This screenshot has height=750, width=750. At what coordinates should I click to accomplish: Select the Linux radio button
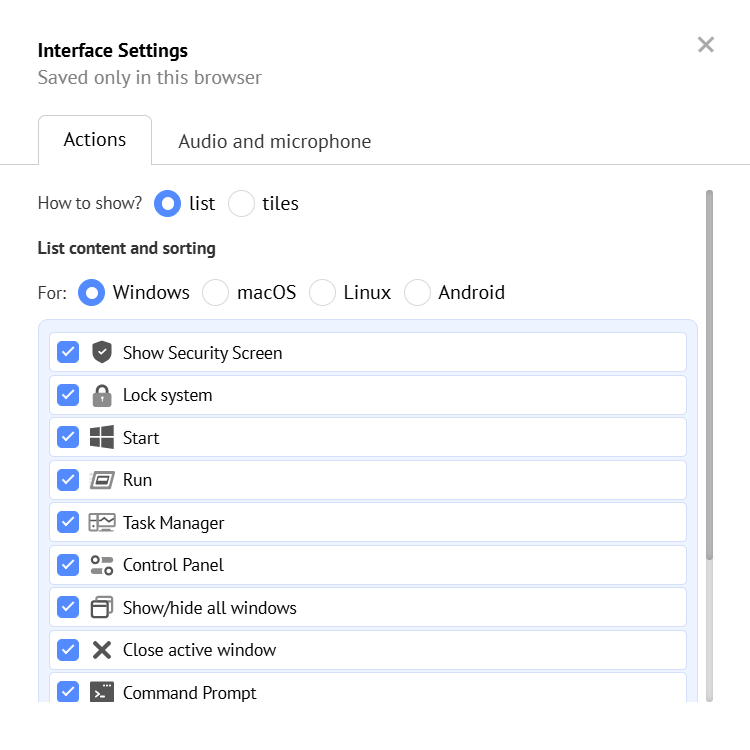click(x=322, y=293)
